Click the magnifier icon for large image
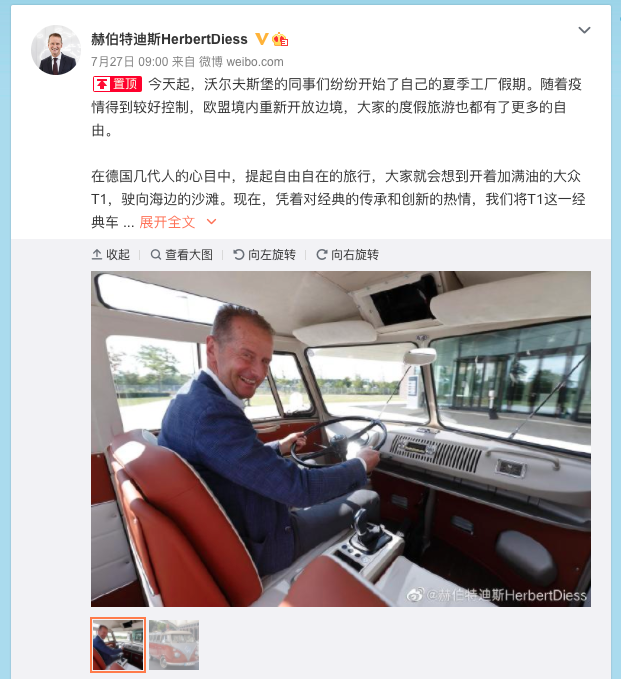 (x=155, y=255)
